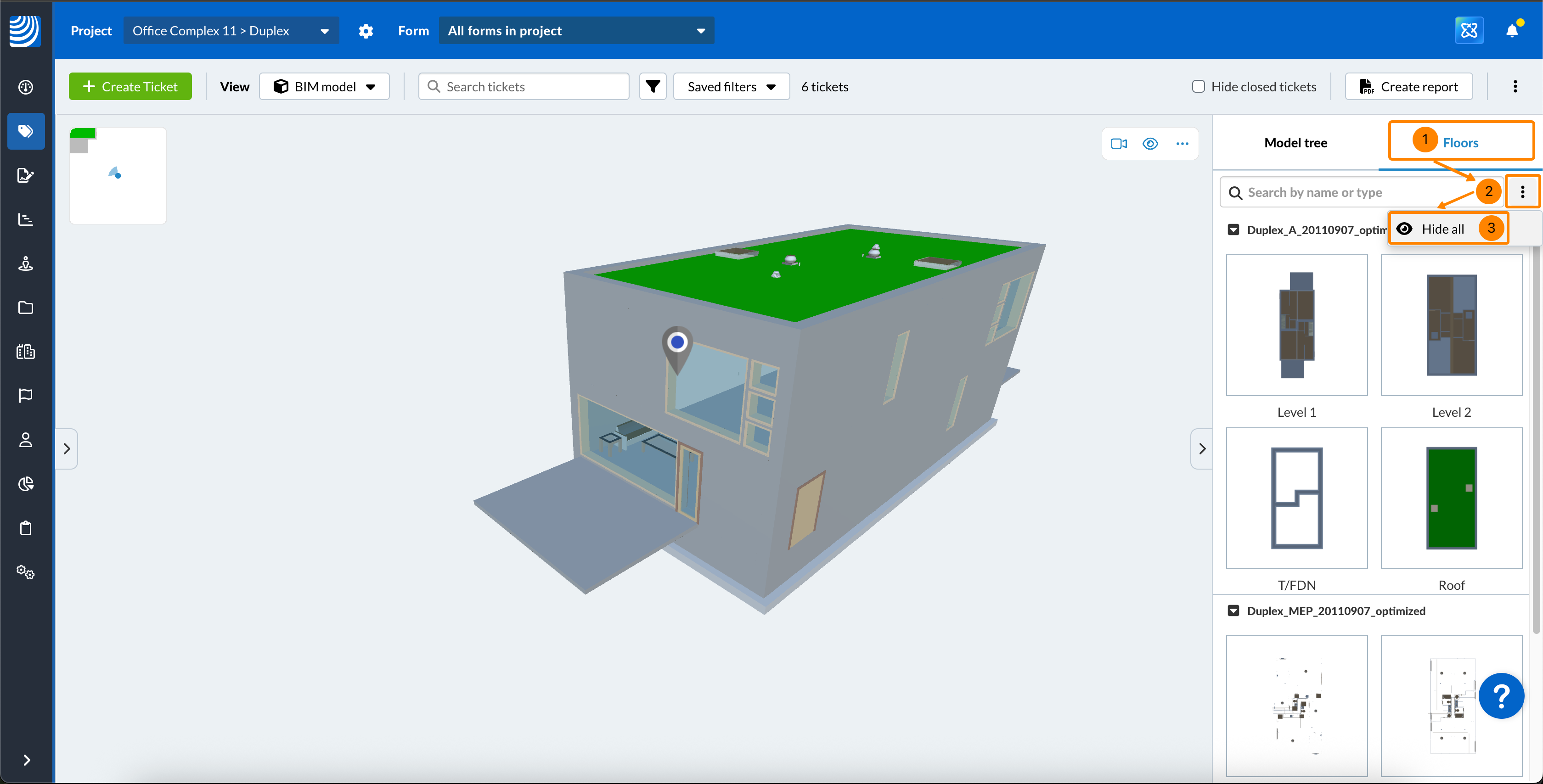Open the folder icon in sidebar
Viewport: 1543px width, 784px height.
point(26,307)
